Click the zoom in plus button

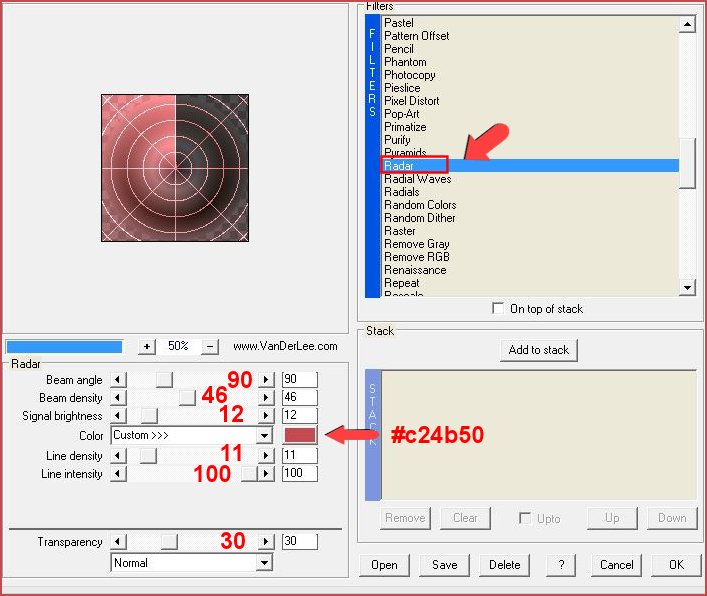(147, 346)
